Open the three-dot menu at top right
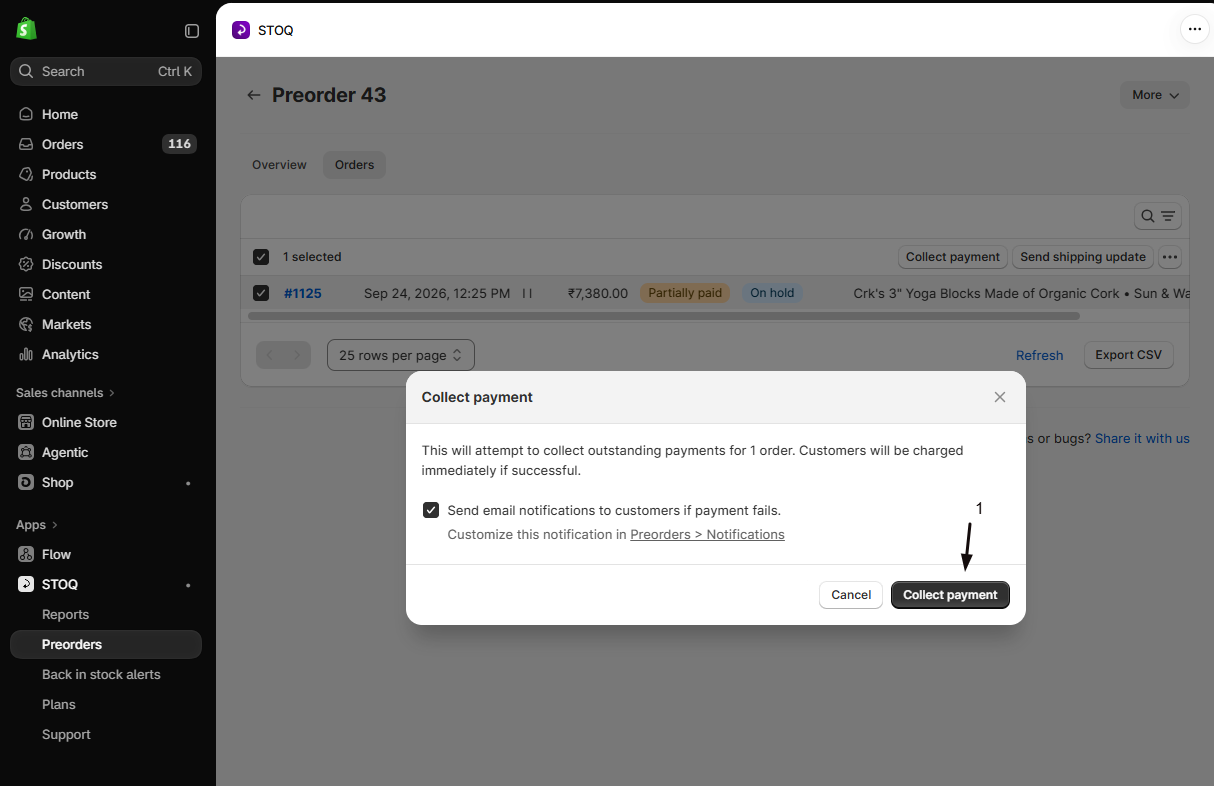 (1194, 29)
